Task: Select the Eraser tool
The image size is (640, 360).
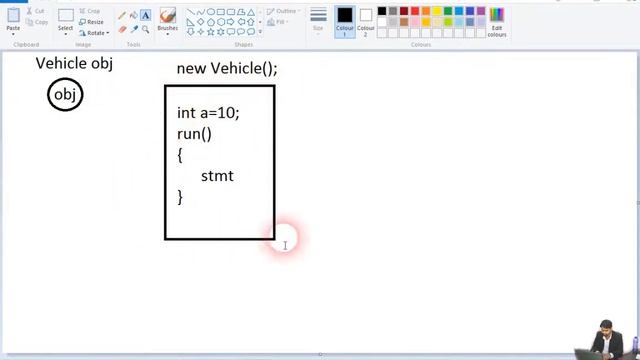Action: pyautogui.click(x=122, y=29)
